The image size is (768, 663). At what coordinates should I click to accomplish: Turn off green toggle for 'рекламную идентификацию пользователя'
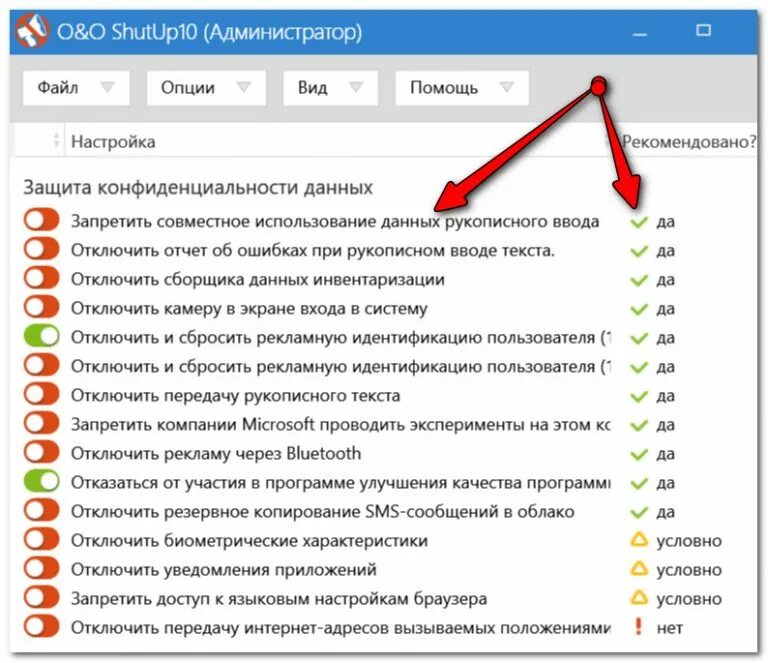click(42, 336)
